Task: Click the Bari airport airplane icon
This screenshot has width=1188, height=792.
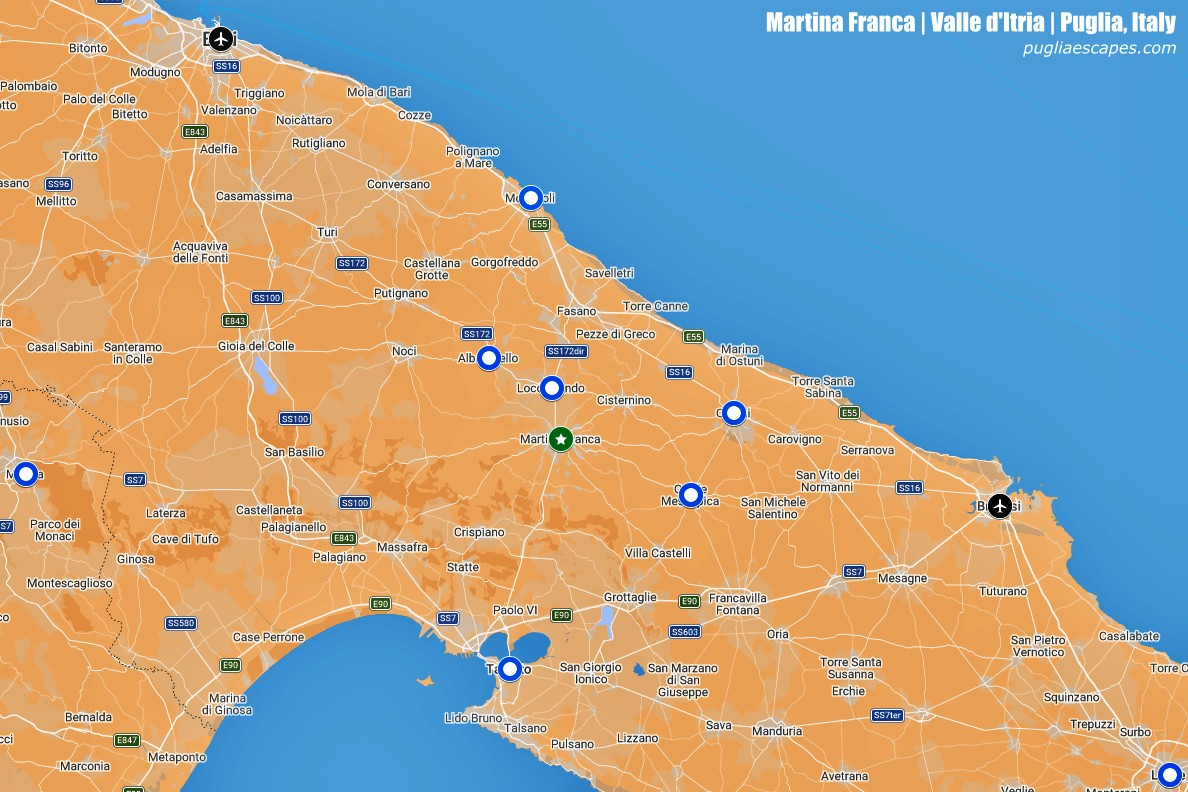Action: point(221,38)
